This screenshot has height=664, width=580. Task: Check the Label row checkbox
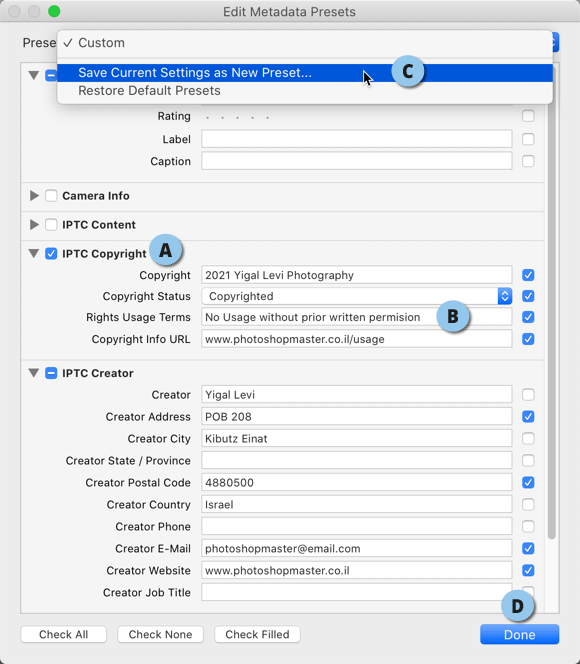pyautogui.click(x=528, y=139)
